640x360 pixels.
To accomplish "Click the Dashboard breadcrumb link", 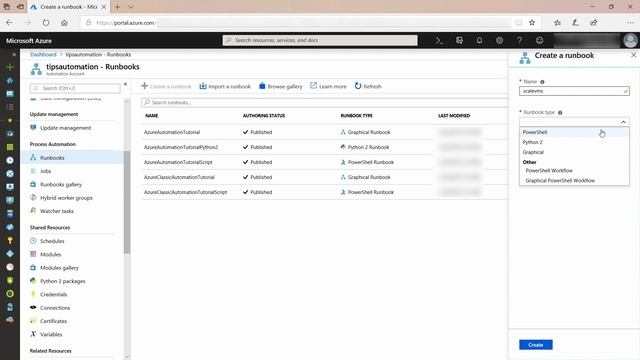I will click(x=43, y=54).
